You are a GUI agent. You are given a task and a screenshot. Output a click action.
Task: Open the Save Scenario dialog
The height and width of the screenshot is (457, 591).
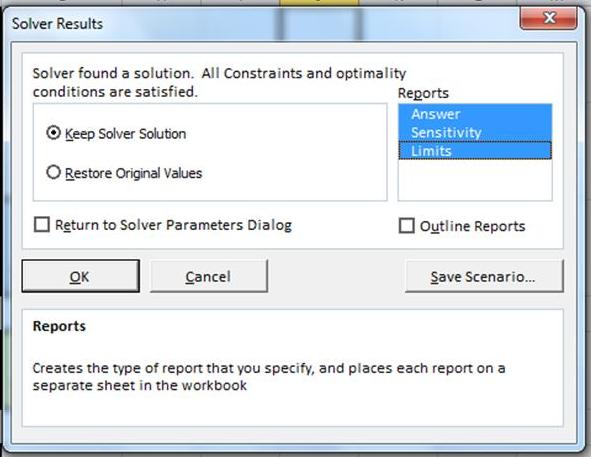484,276
